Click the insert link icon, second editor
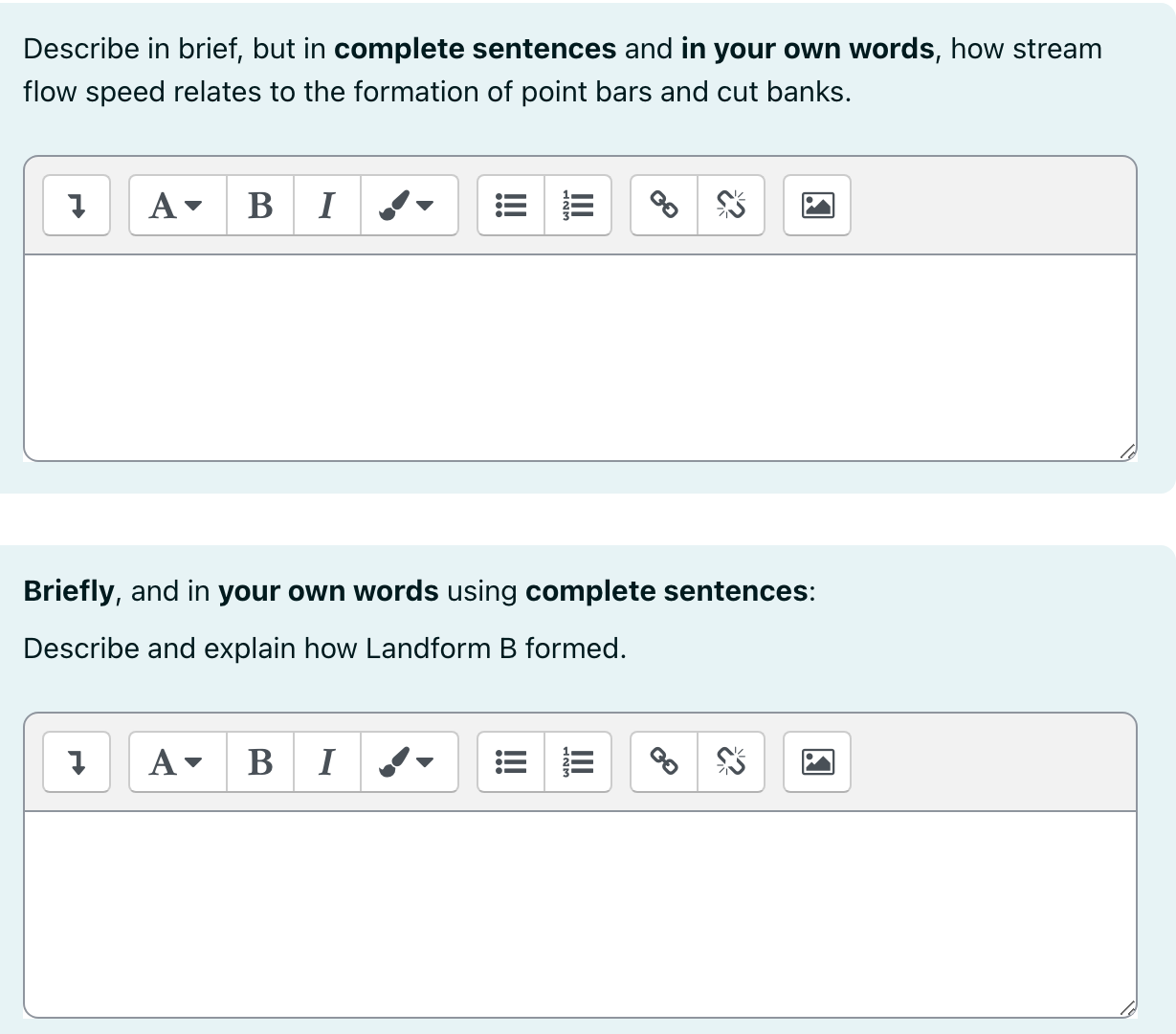This screenshot has width=1176, height=1034. pos(664,761)
